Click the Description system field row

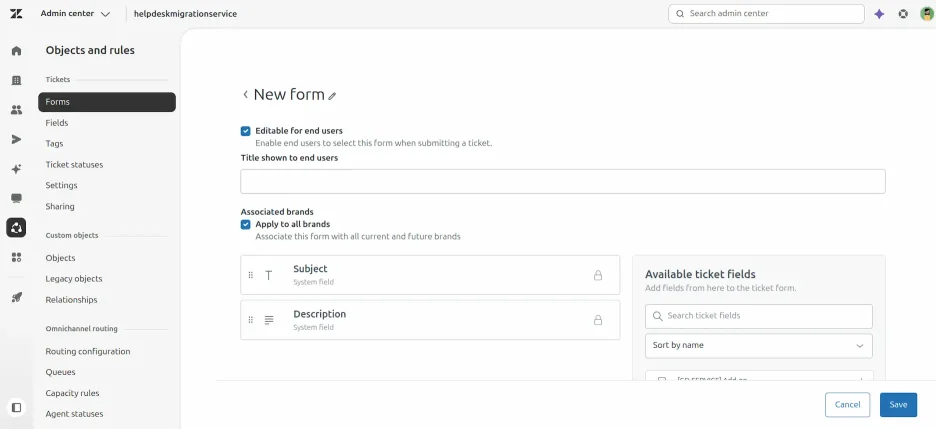pyautogui.click(x=430, y=320)
